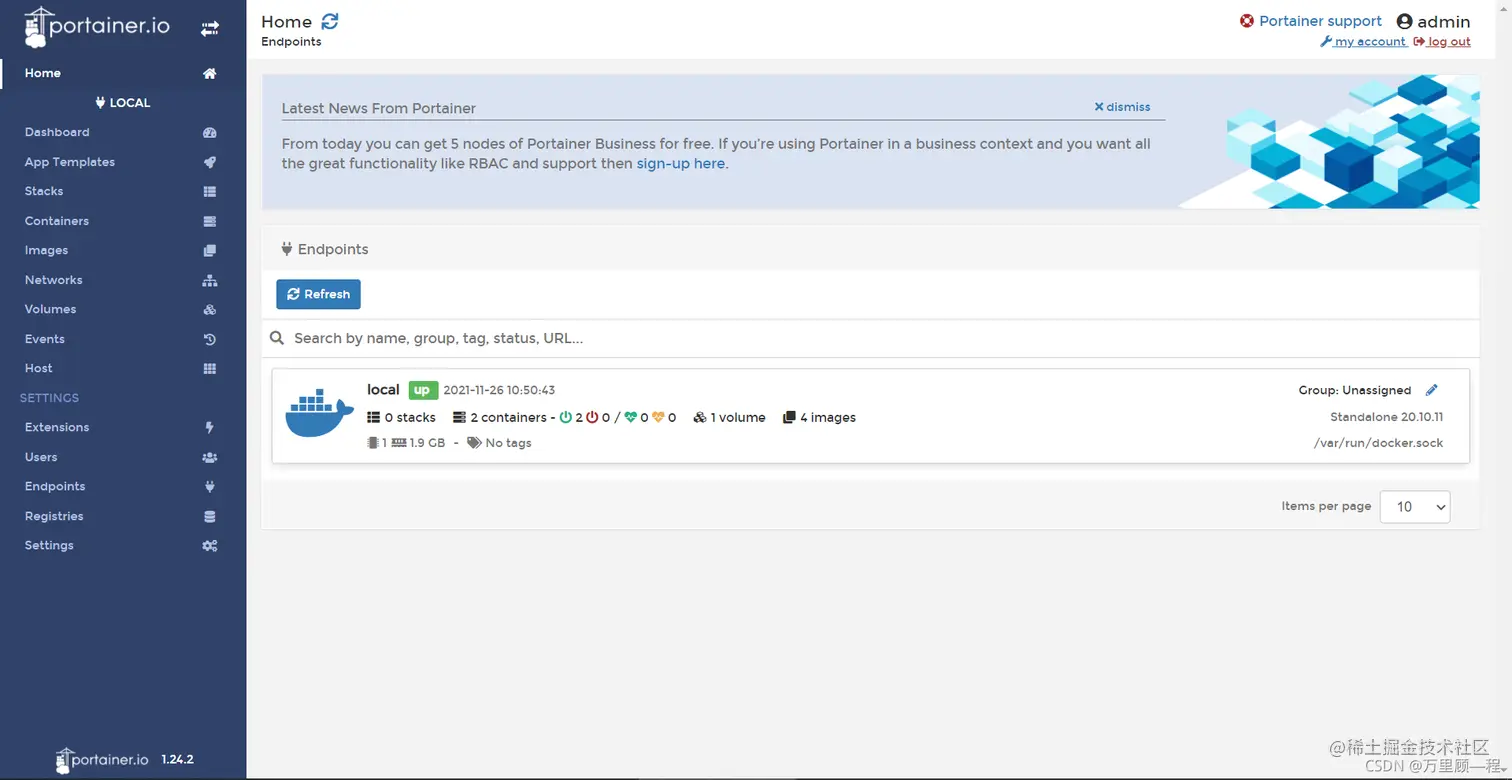Screen dimensions: 1512x780
Task: Click the Docker whale logo of local endpoint
Action: pos(319,414)
